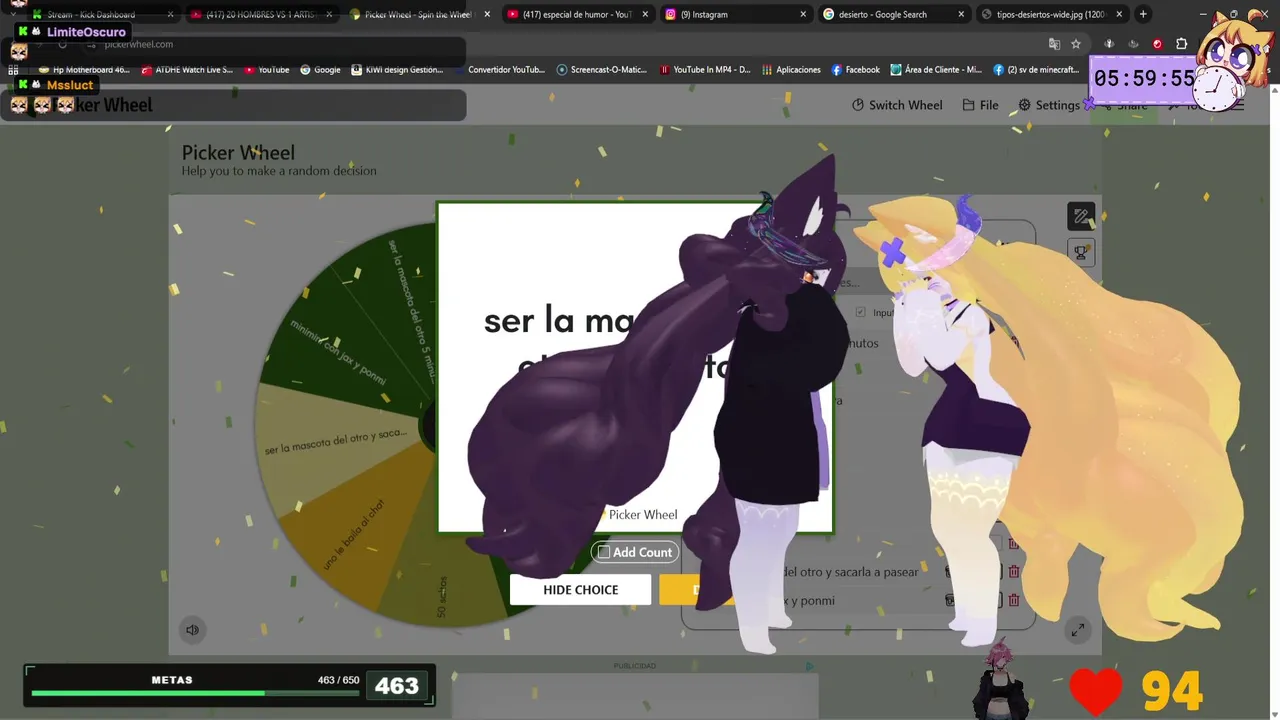Delete the 'x y ponmi' input entry
Viewport: 1280px width, 720px height.
1014,600
